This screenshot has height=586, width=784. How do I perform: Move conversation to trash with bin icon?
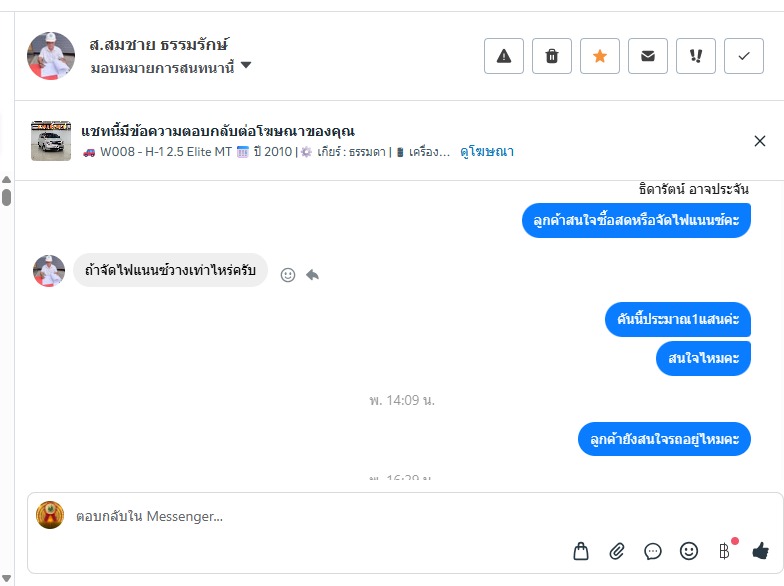pyautogui.click(x=552, y=56)
